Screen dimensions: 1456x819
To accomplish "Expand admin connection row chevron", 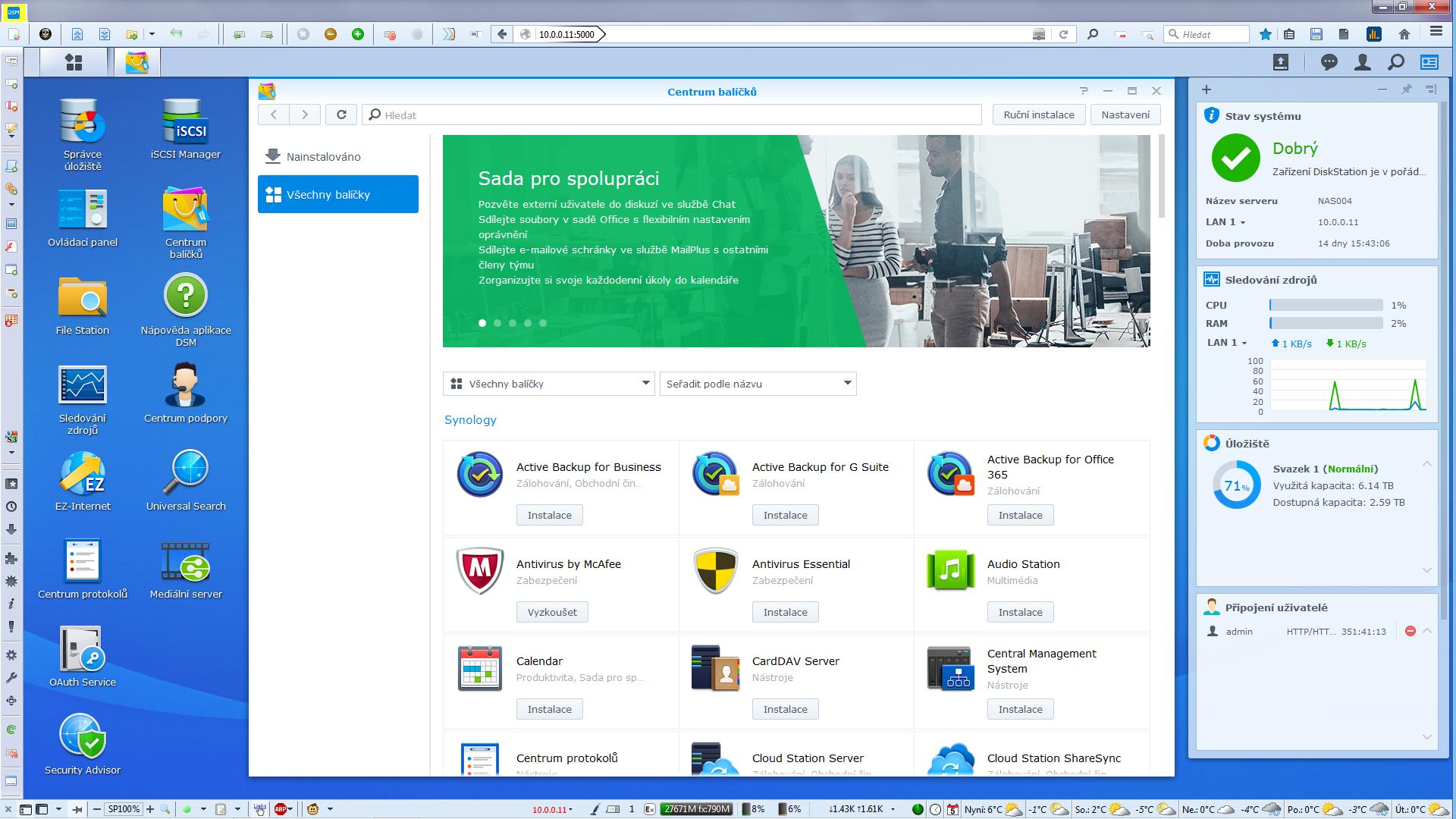I will pyautogui.click(x=1427, y=631).
